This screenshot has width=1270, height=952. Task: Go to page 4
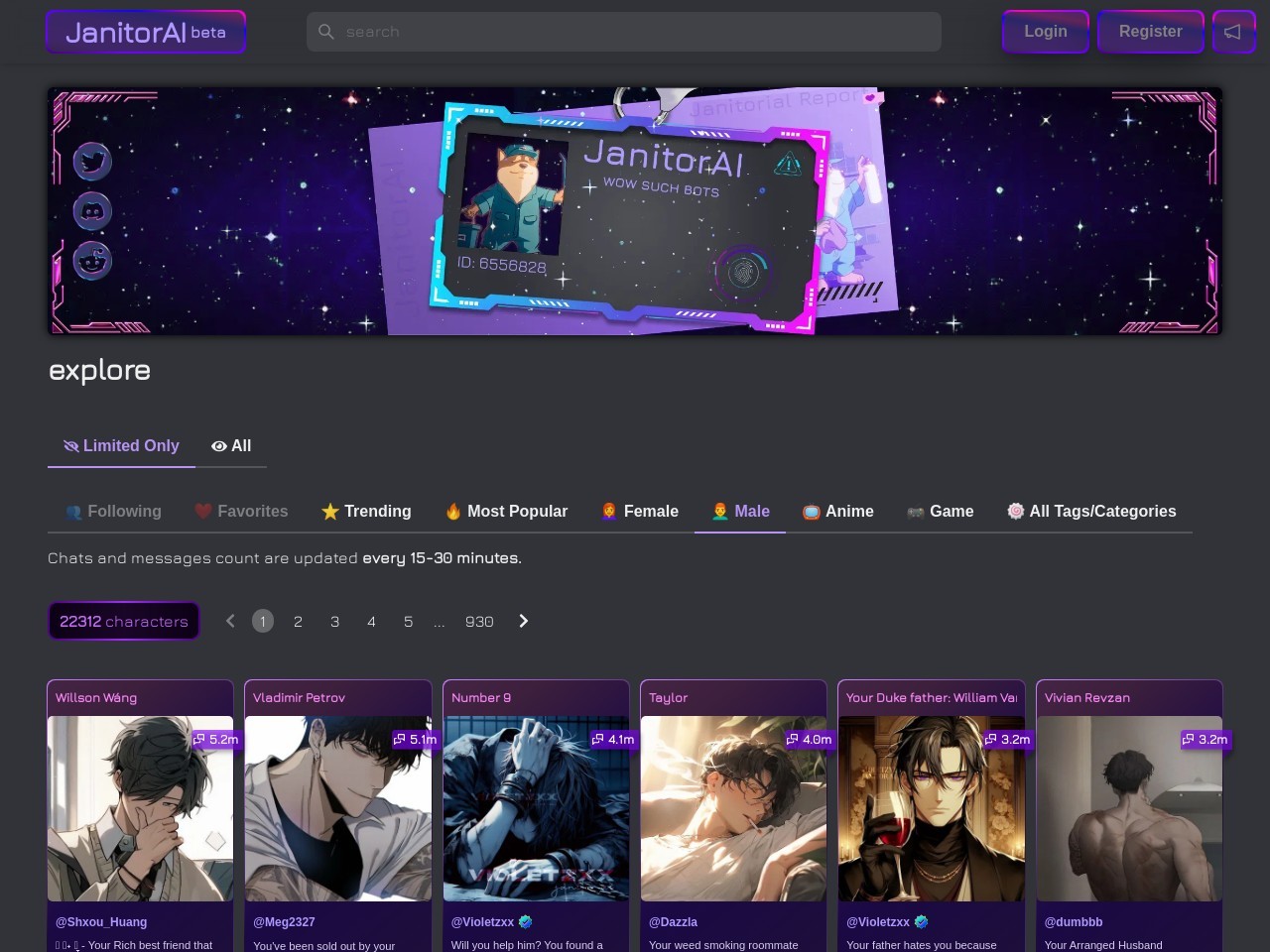click(371, 621)
